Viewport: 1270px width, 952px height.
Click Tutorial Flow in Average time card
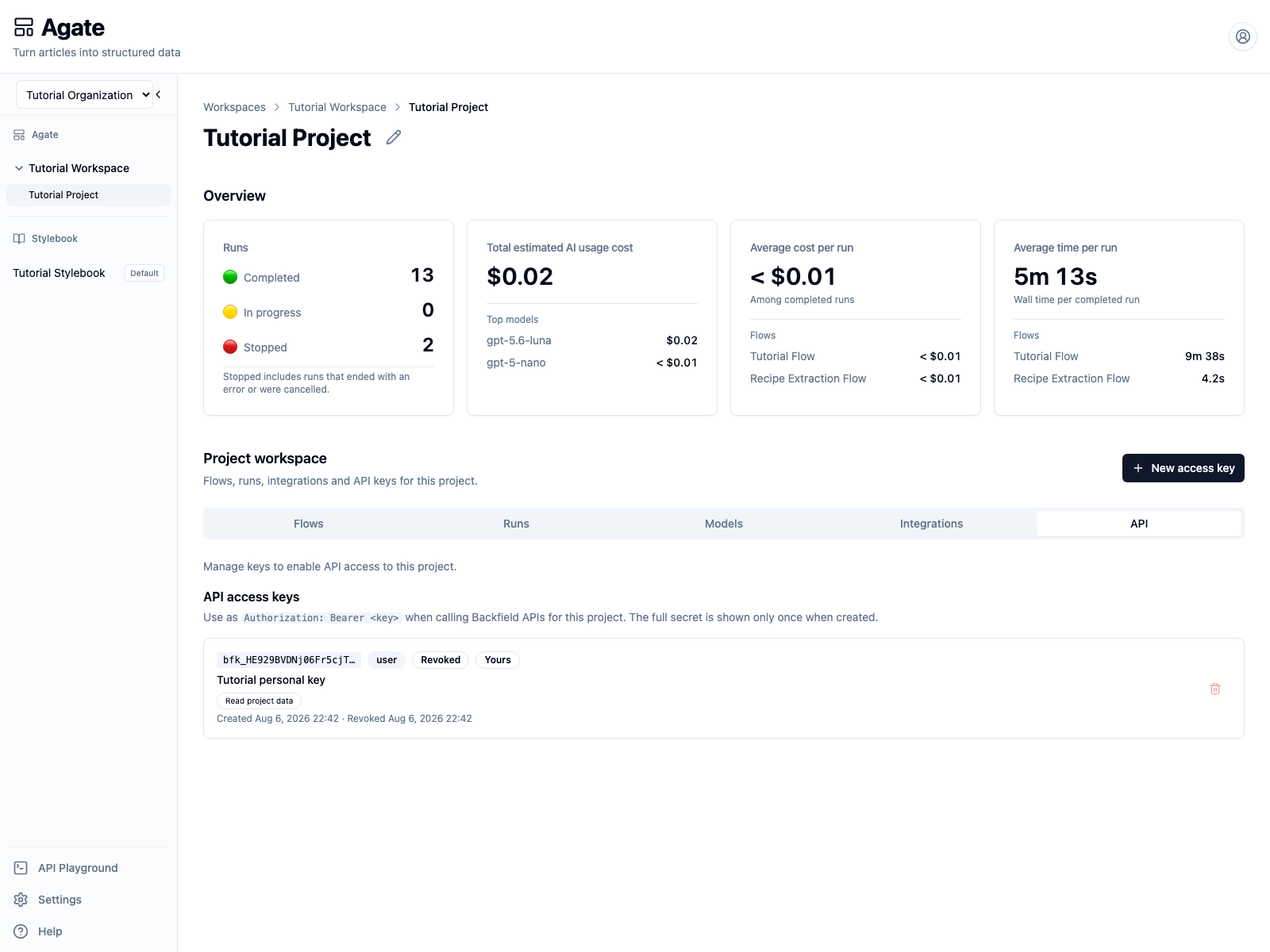click(x=1045, y=356)
